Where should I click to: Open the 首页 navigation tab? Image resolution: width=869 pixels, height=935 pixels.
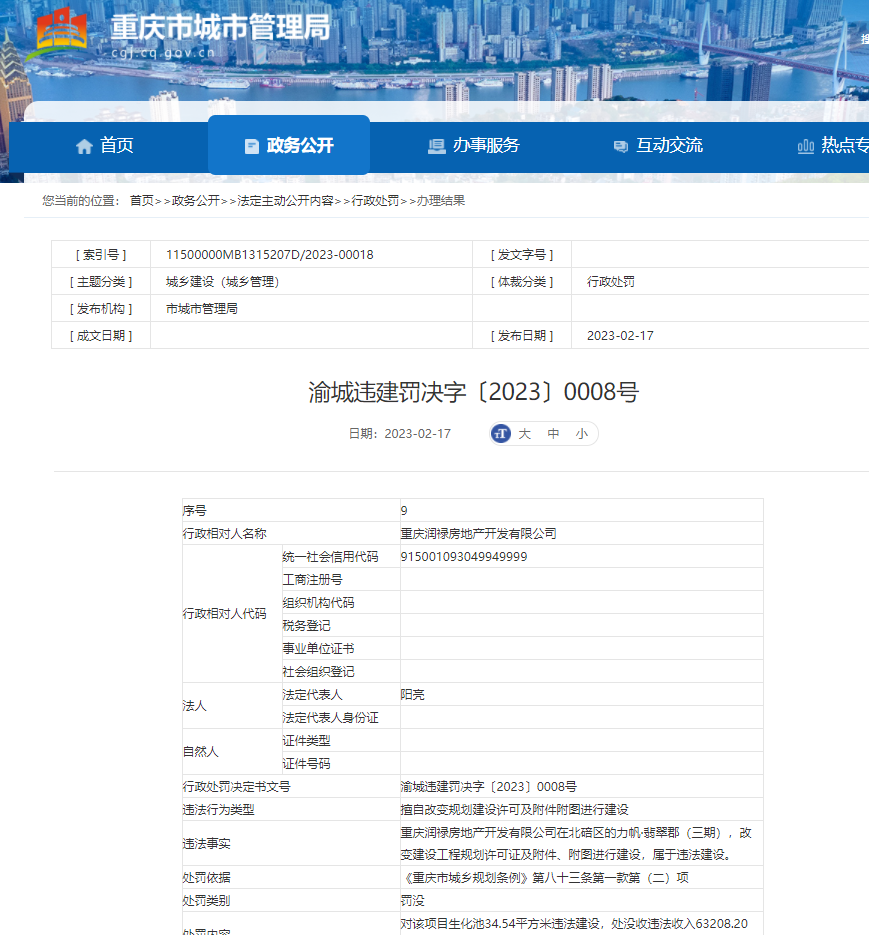[105, 145]
